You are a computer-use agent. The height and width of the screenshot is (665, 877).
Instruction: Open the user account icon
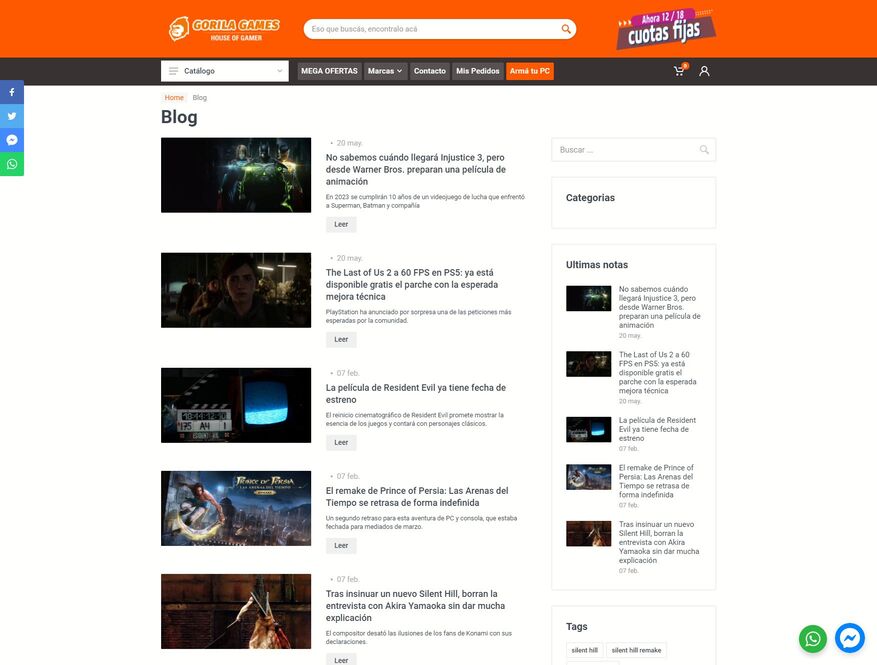coord(704,71)
